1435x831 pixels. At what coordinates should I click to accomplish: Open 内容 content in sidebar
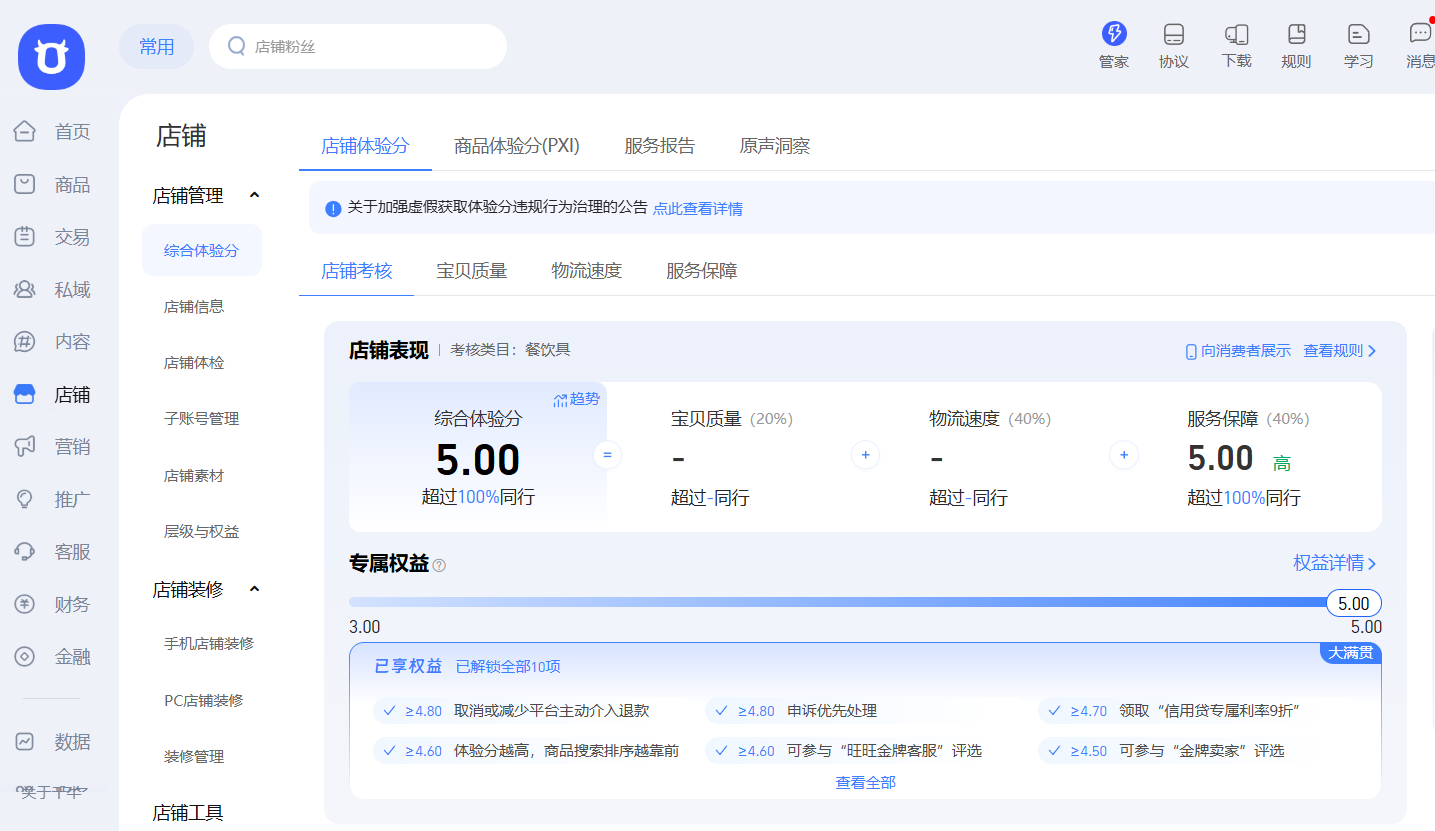click(52, 342)
